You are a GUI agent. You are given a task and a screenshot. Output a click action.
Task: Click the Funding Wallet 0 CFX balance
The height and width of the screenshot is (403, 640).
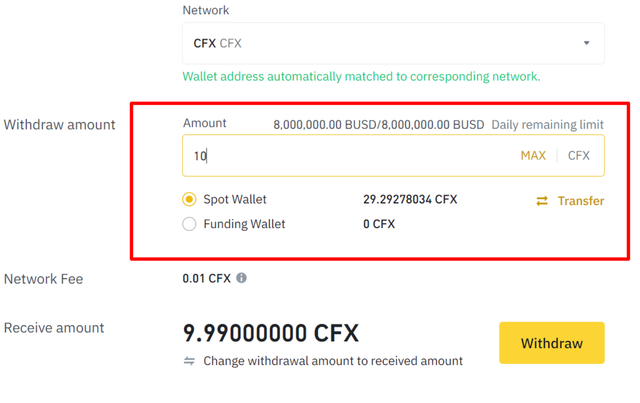(379, 224)
